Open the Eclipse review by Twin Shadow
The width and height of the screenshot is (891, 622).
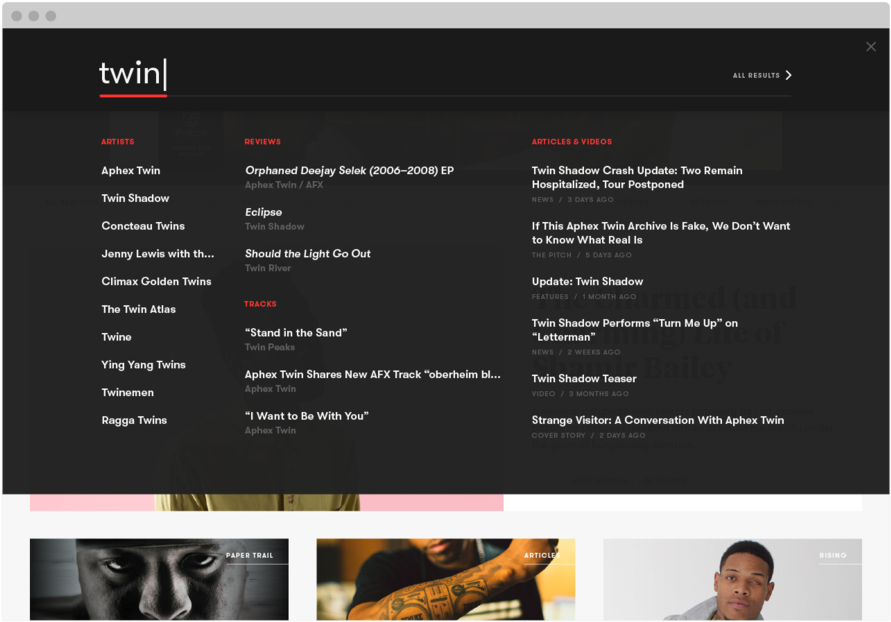263,212
